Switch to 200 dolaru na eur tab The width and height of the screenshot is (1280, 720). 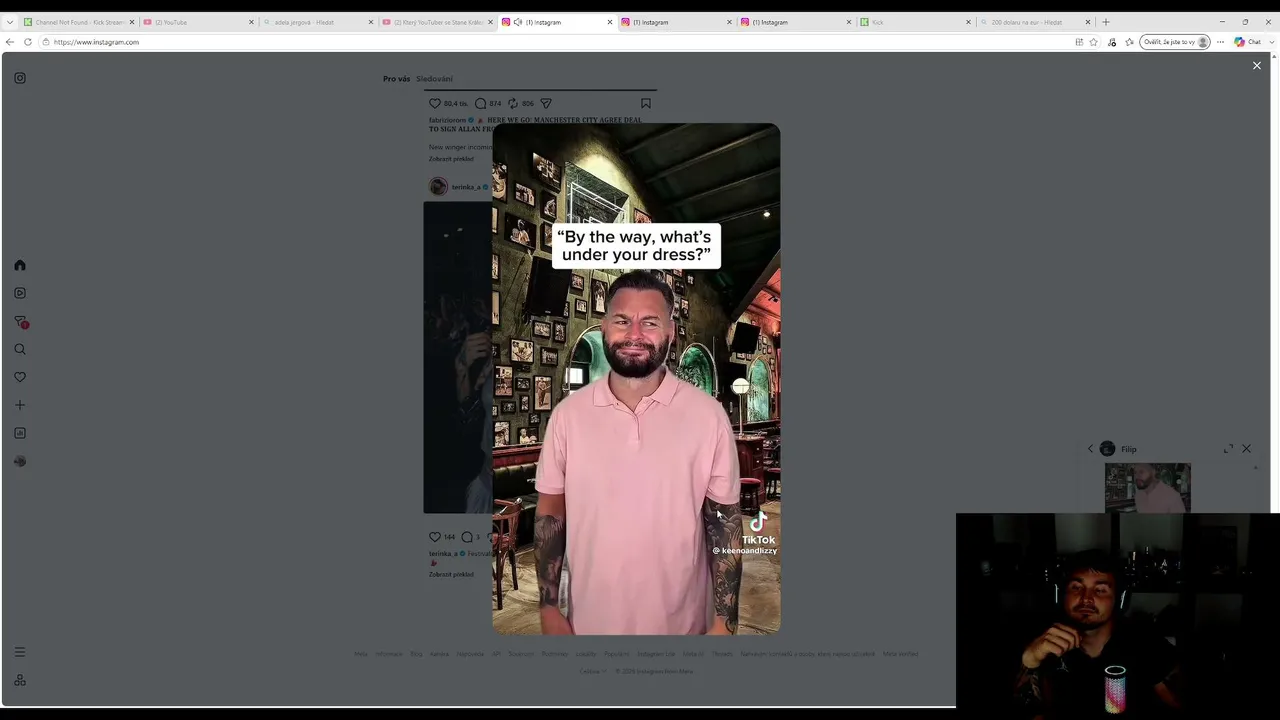[1035, 22]
